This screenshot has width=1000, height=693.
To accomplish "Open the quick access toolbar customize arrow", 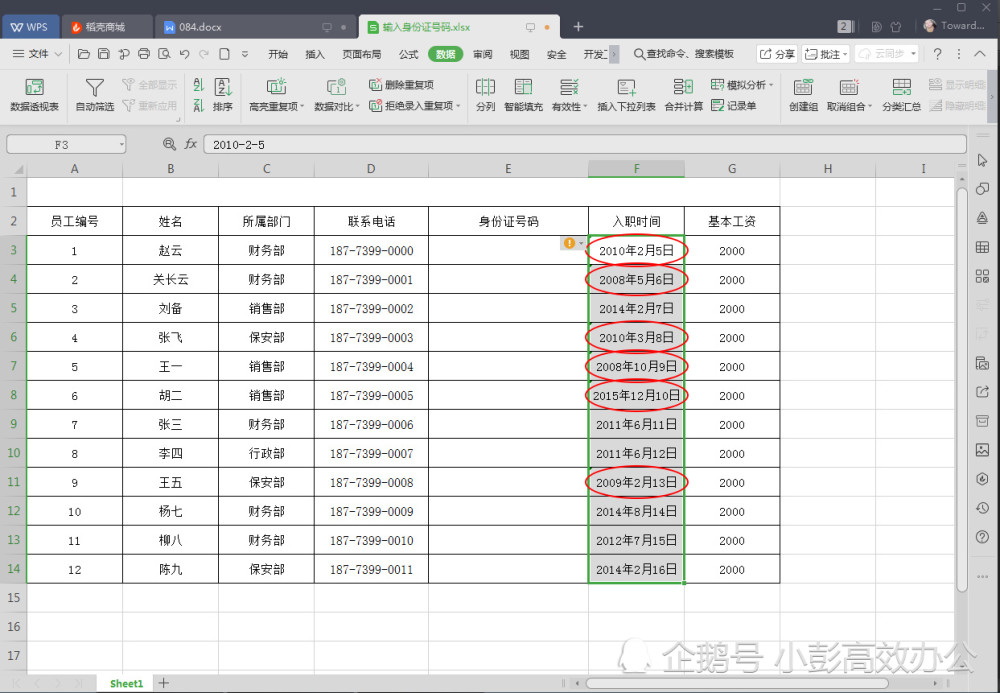I will pos(245,54).
